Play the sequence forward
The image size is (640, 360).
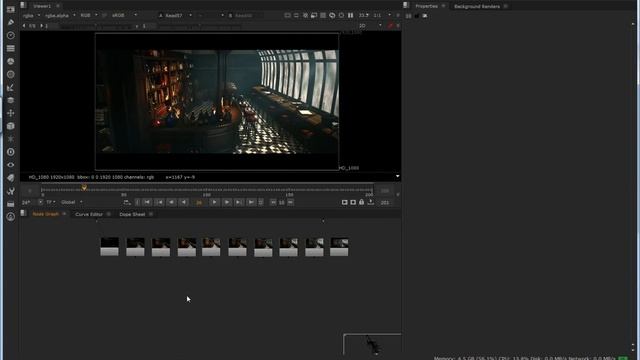(214, 202)
